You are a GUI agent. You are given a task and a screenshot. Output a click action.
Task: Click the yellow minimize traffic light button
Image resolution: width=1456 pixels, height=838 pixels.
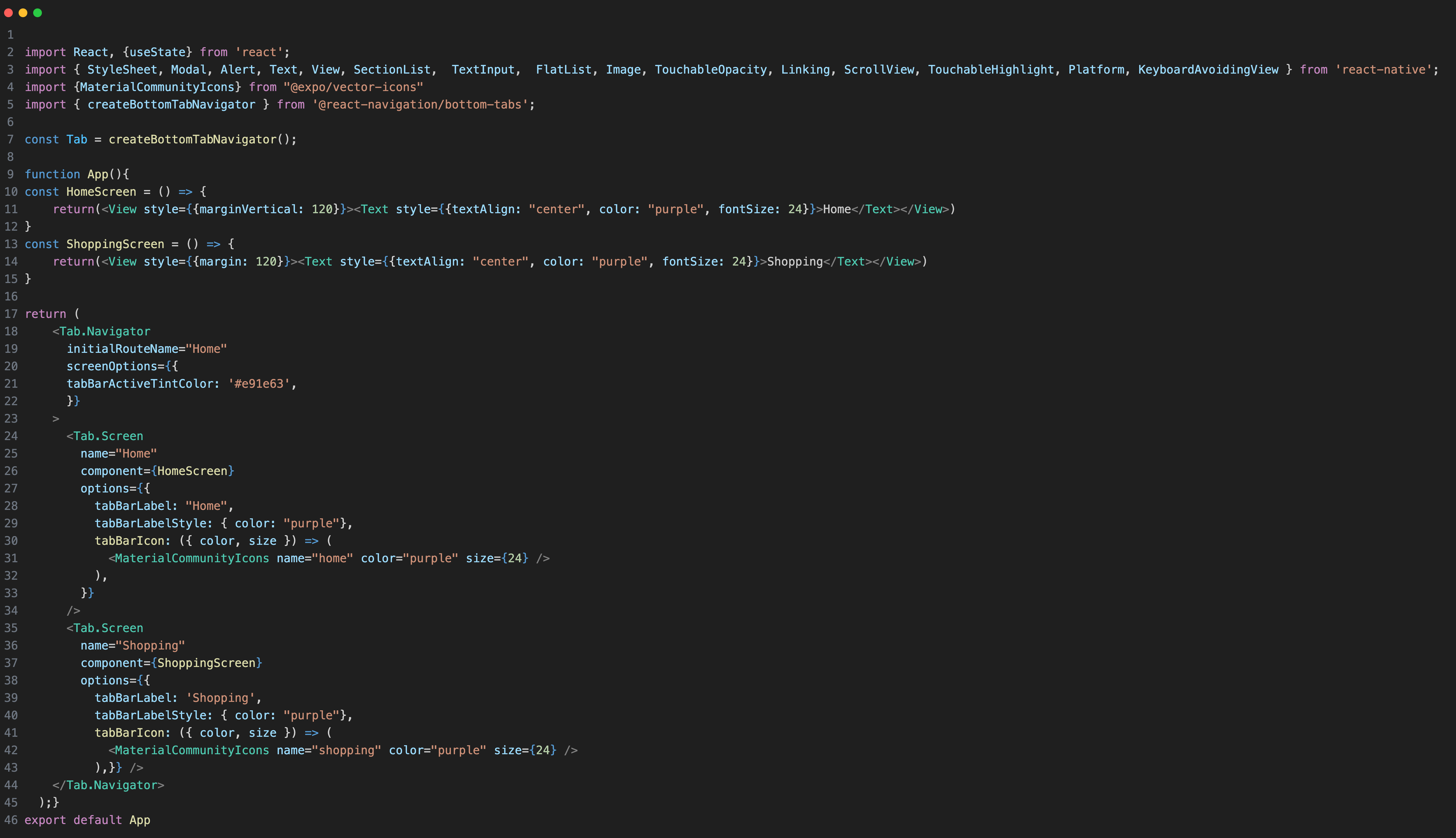tap(23, 13)
